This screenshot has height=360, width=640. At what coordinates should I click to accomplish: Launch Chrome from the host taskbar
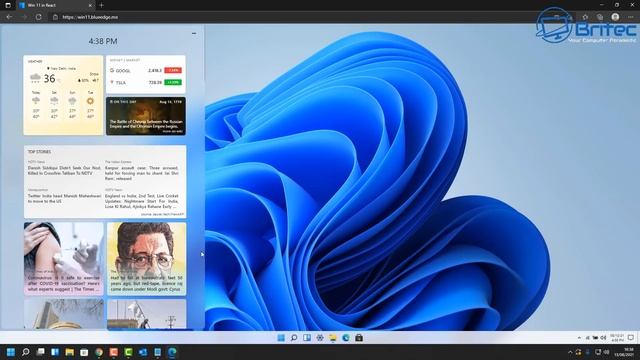[x=99, y=352]
